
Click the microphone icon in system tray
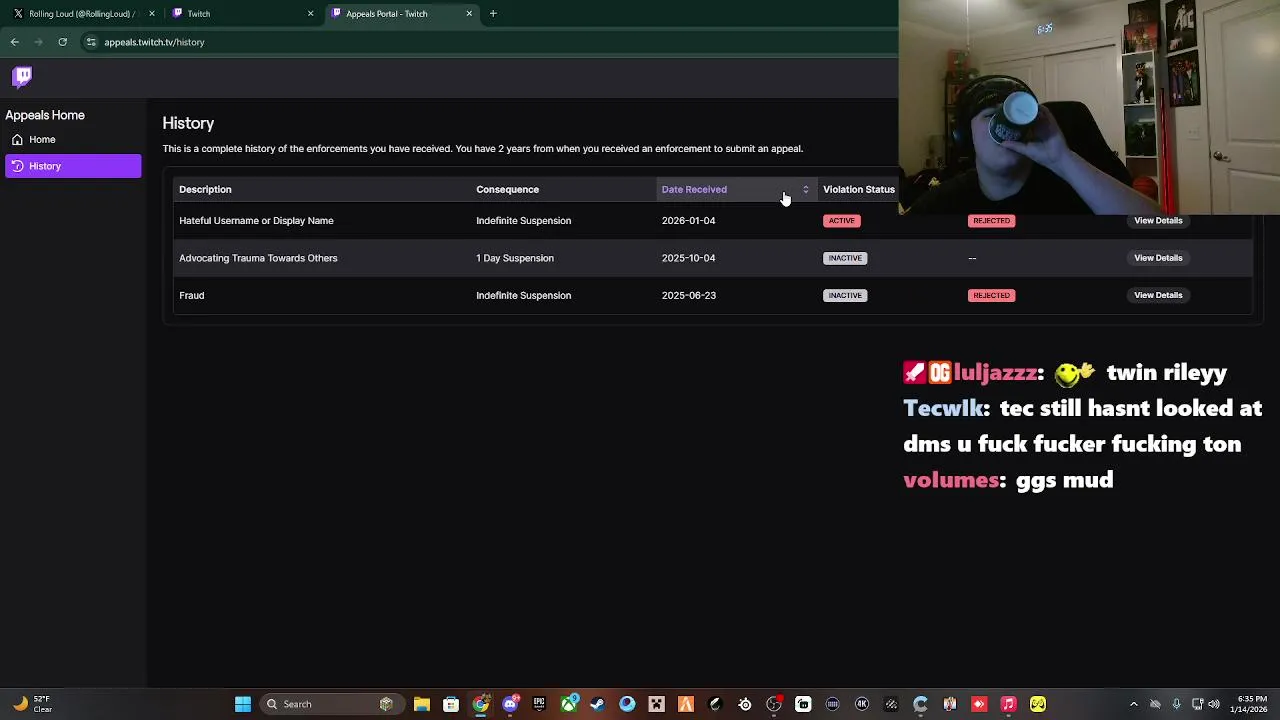point(1176,704)
